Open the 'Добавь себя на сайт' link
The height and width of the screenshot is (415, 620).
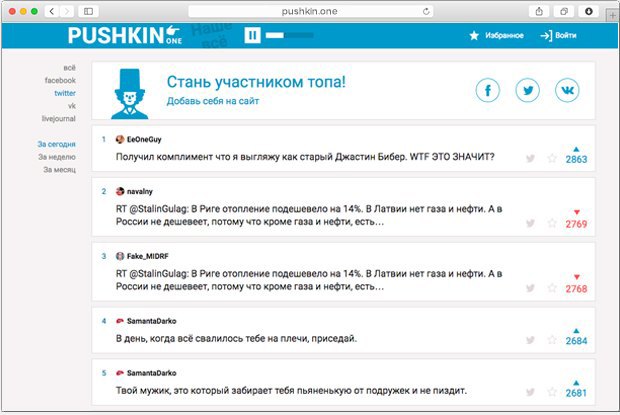tap(213, 101)
